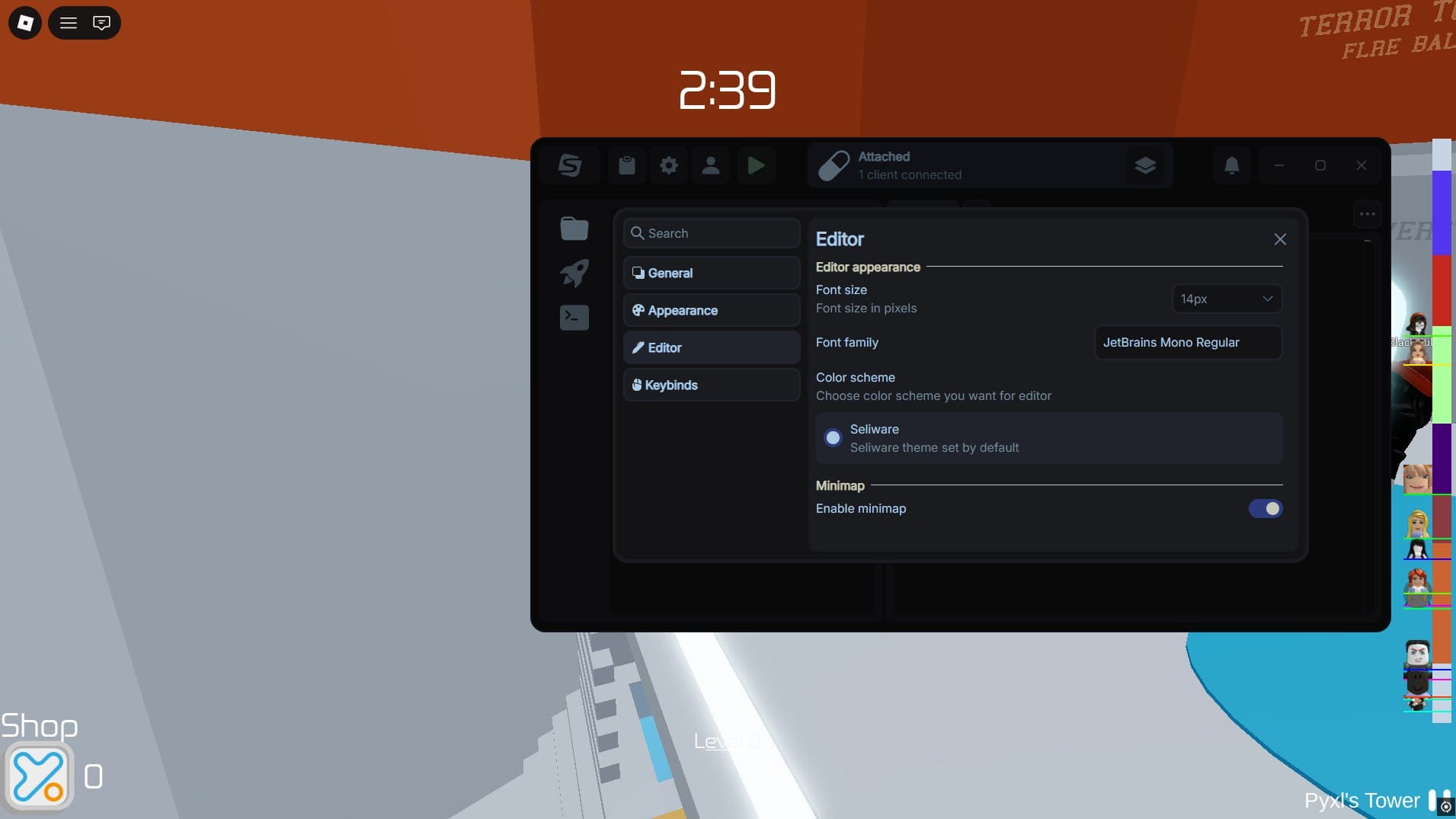
Task: Open the folder icon in sidebar
Action: 574,229
